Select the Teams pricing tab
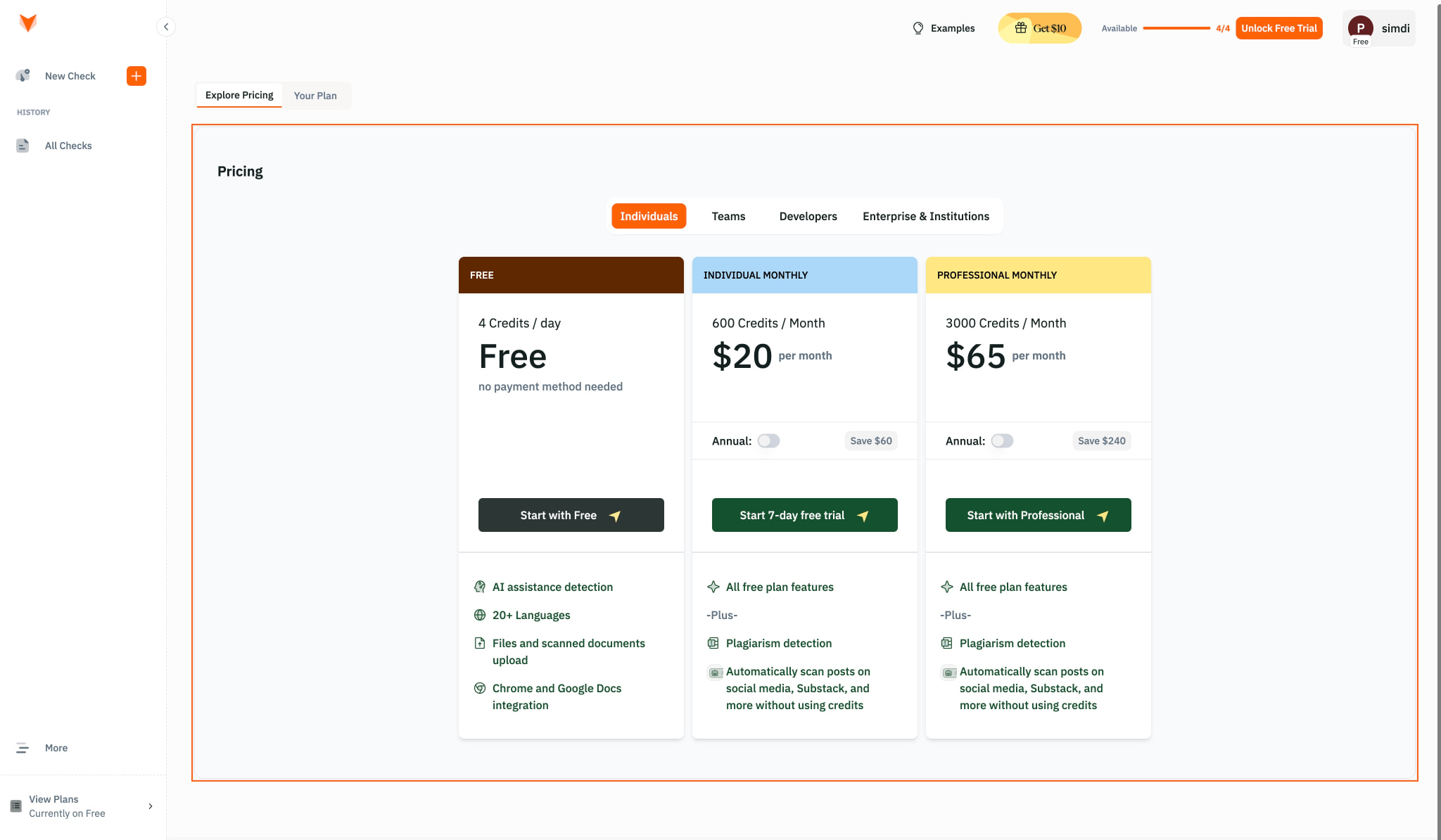 click(728, 216)
